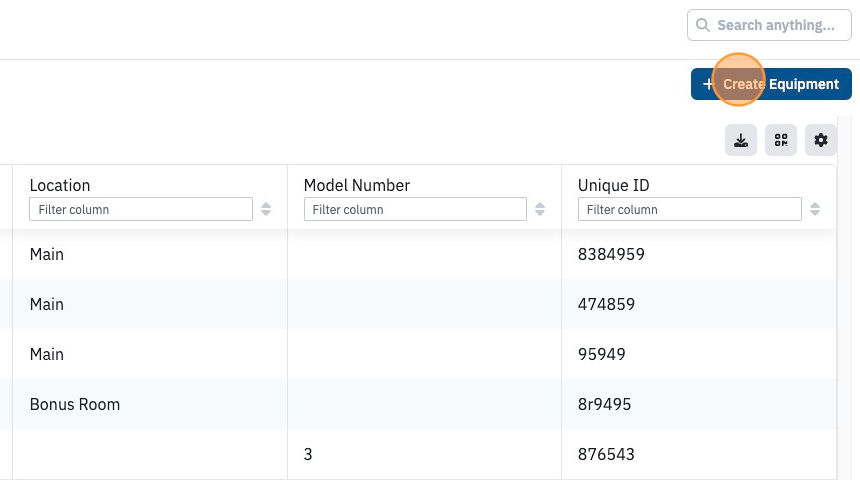Sort the Unique ID column using arrows

[x=814, y=209]
